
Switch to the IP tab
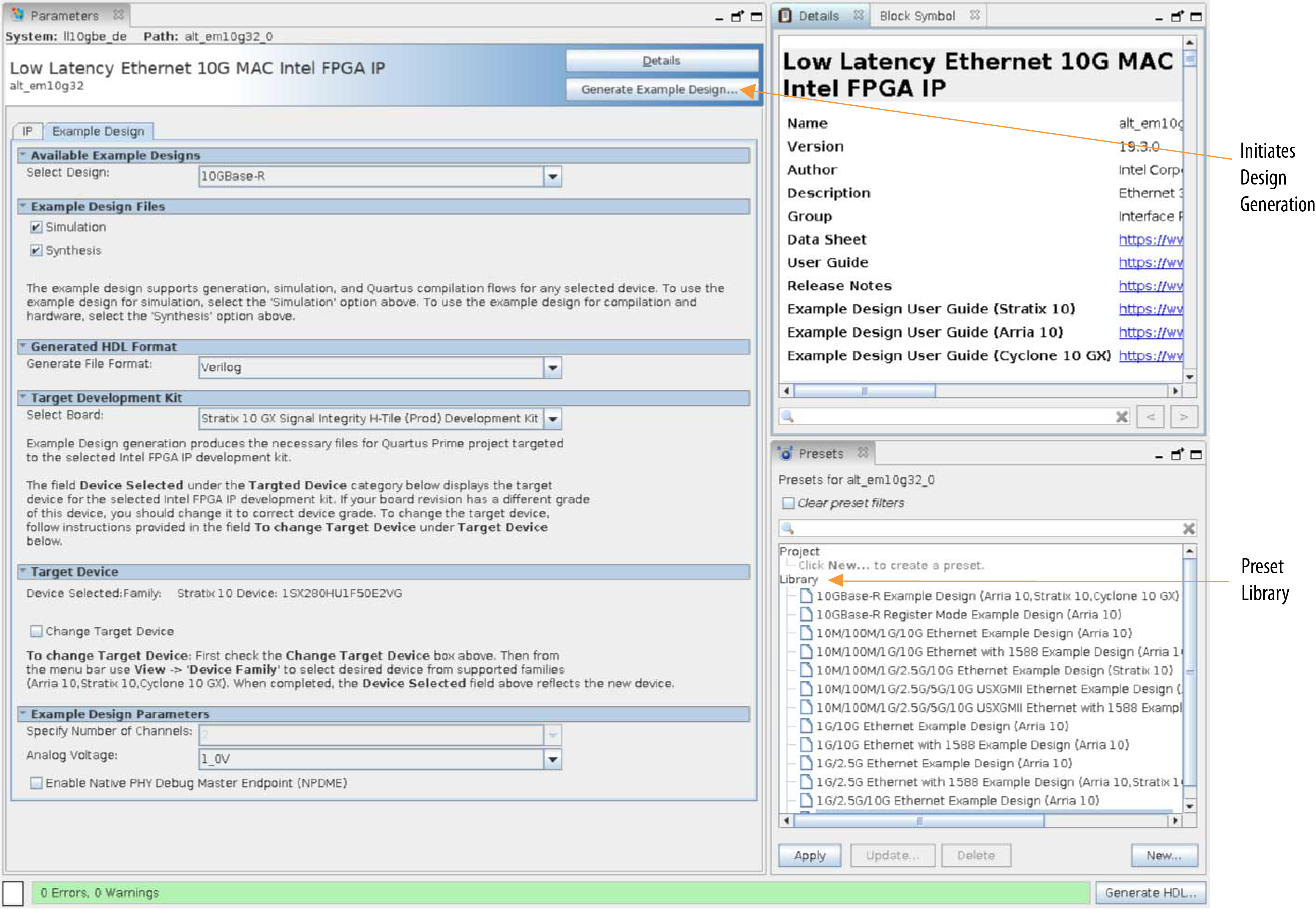point(27,132)
